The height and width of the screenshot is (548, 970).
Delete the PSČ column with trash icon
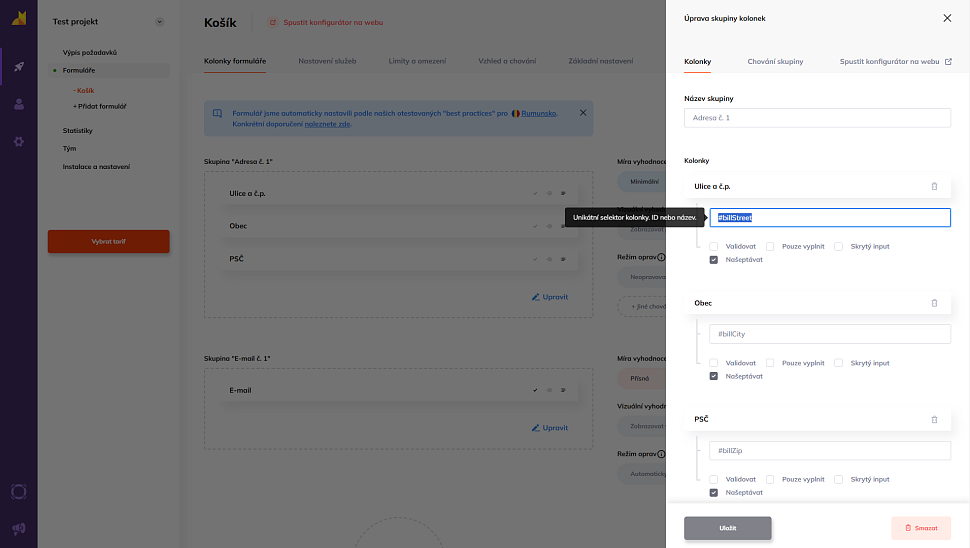click(934, 419)
